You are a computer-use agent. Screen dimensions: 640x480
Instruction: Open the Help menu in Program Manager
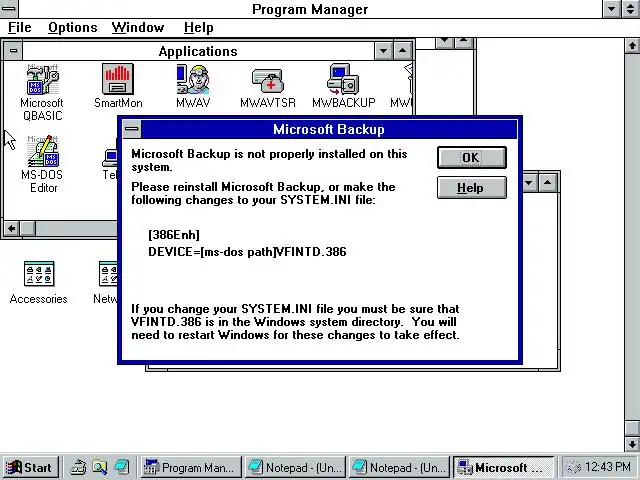(x=198, y=28)
